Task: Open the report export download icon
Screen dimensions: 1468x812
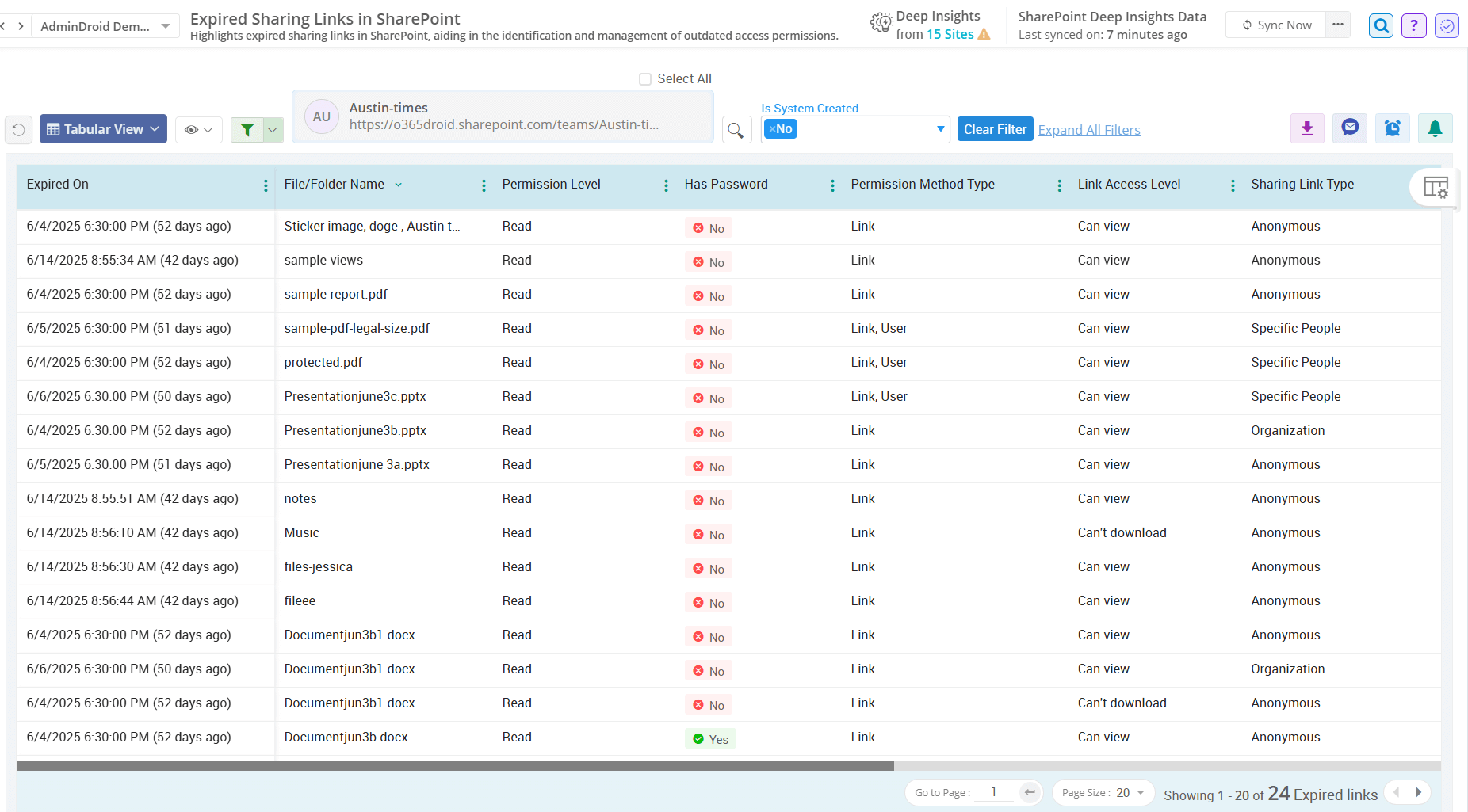Action: 1307,128
